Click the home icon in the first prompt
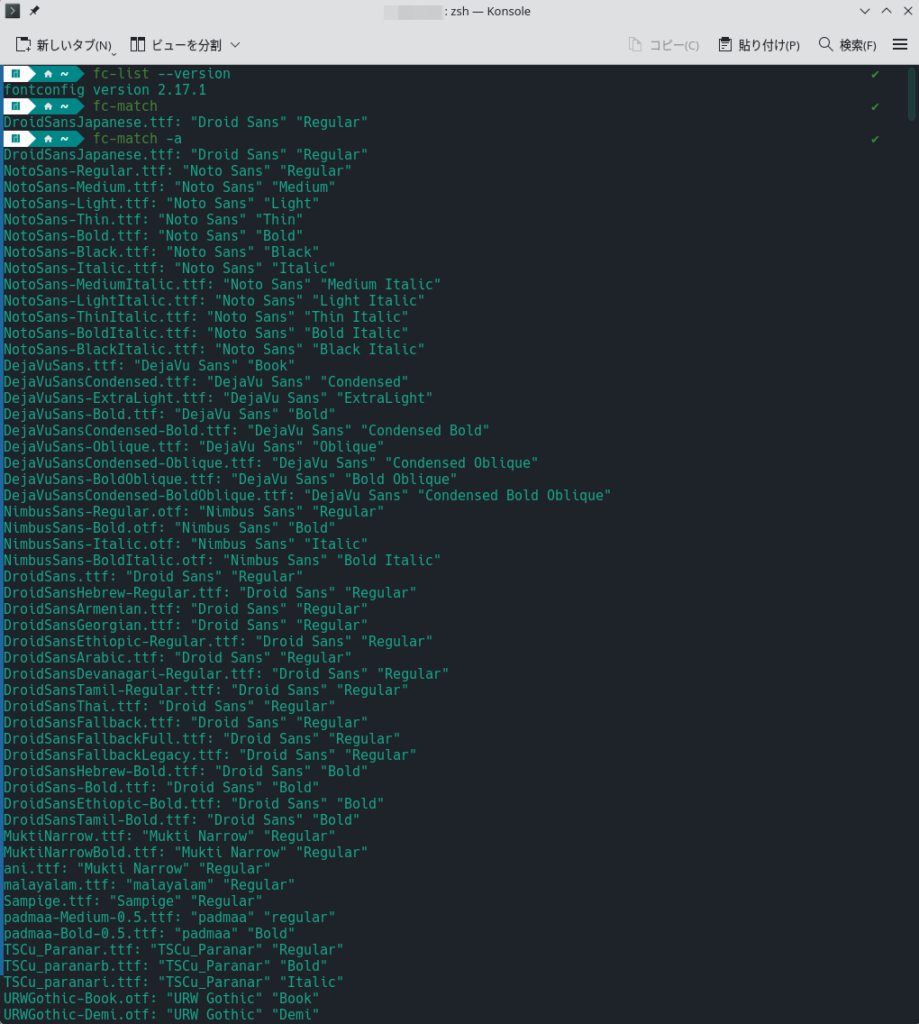Viewport: 919px width, 1024px height. point(45,74)
